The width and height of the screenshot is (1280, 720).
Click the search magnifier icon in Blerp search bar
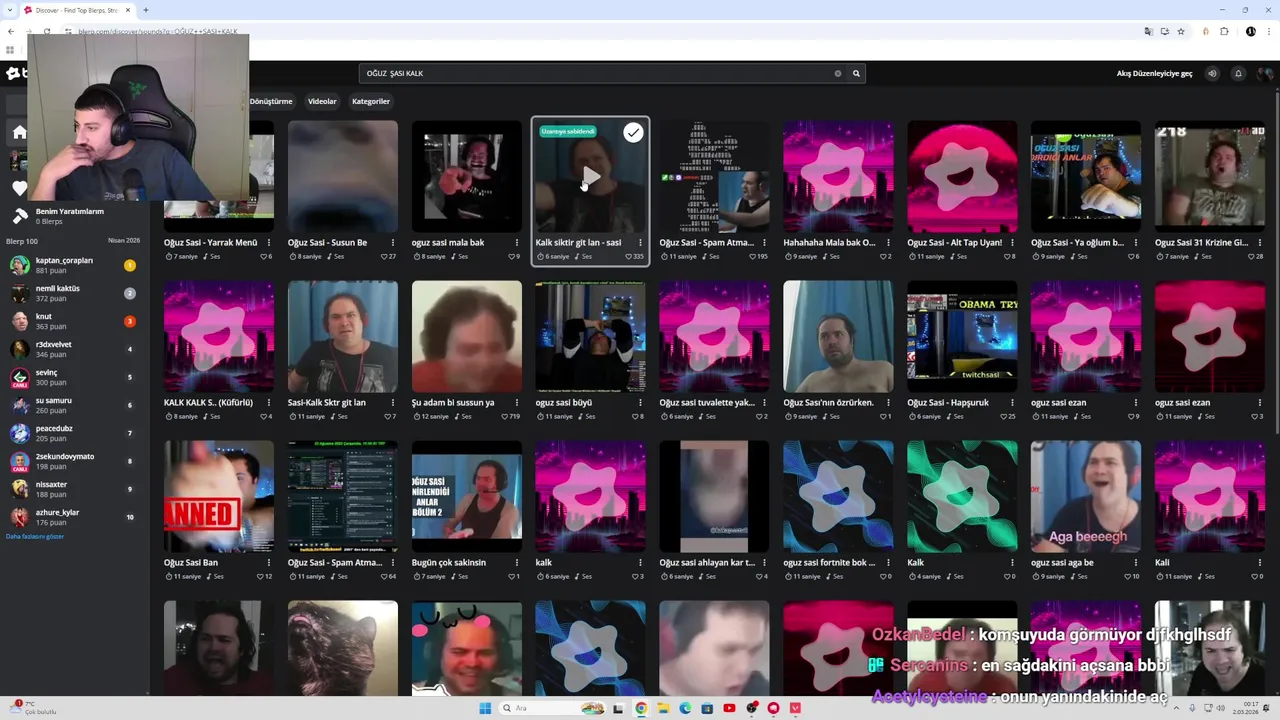coord(856,73)
